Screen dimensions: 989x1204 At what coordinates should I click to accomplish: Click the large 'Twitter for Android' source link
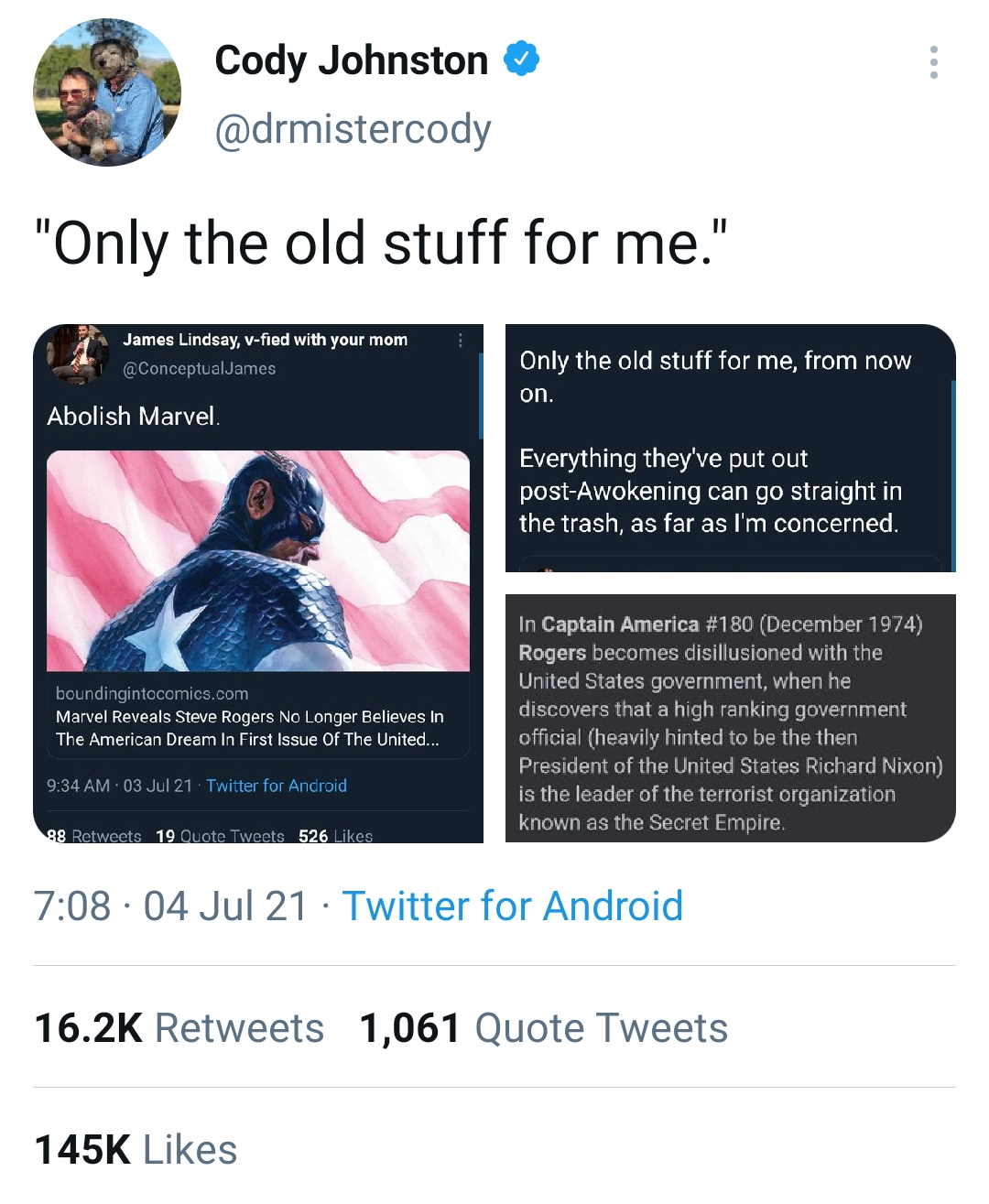[512, 906]
